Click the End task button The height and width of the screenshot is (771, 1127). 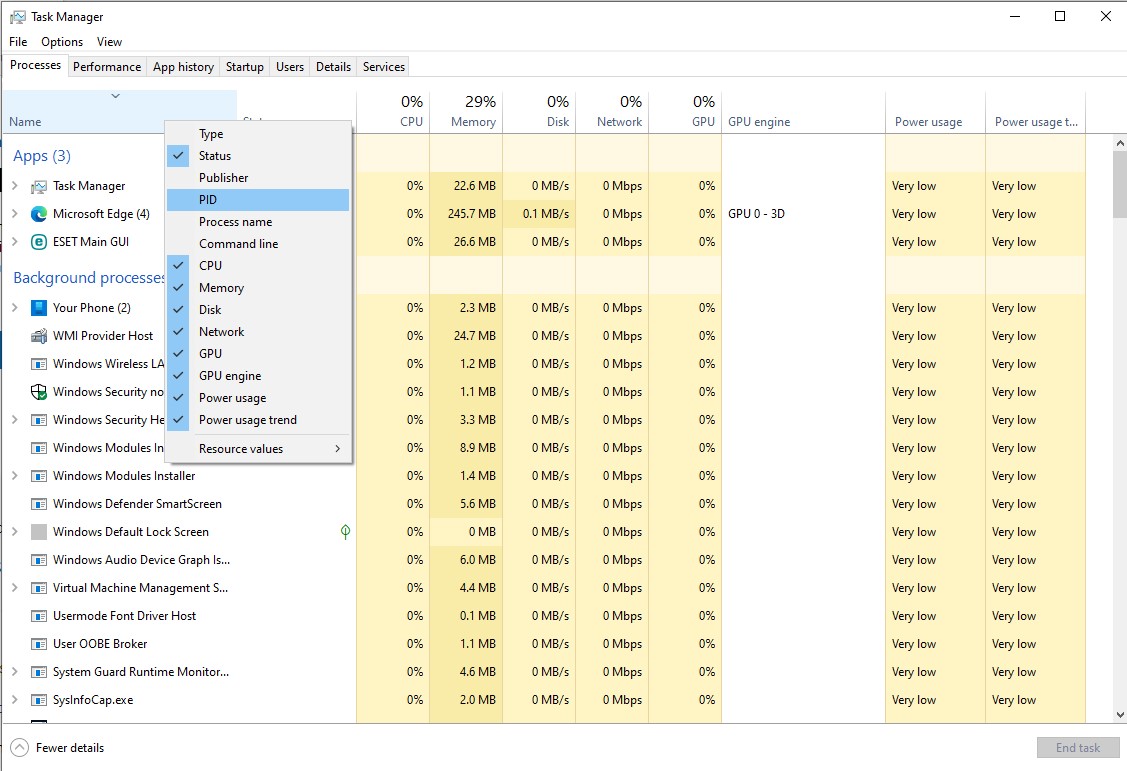point(1077,748)
